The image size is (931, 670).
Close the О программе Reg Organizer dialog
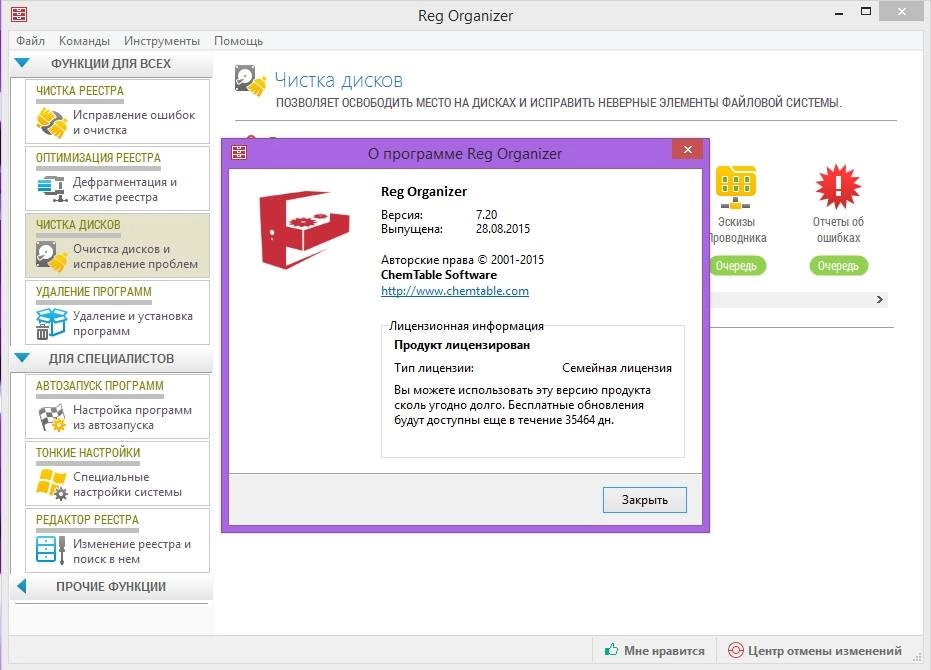[x=688, y=150]
